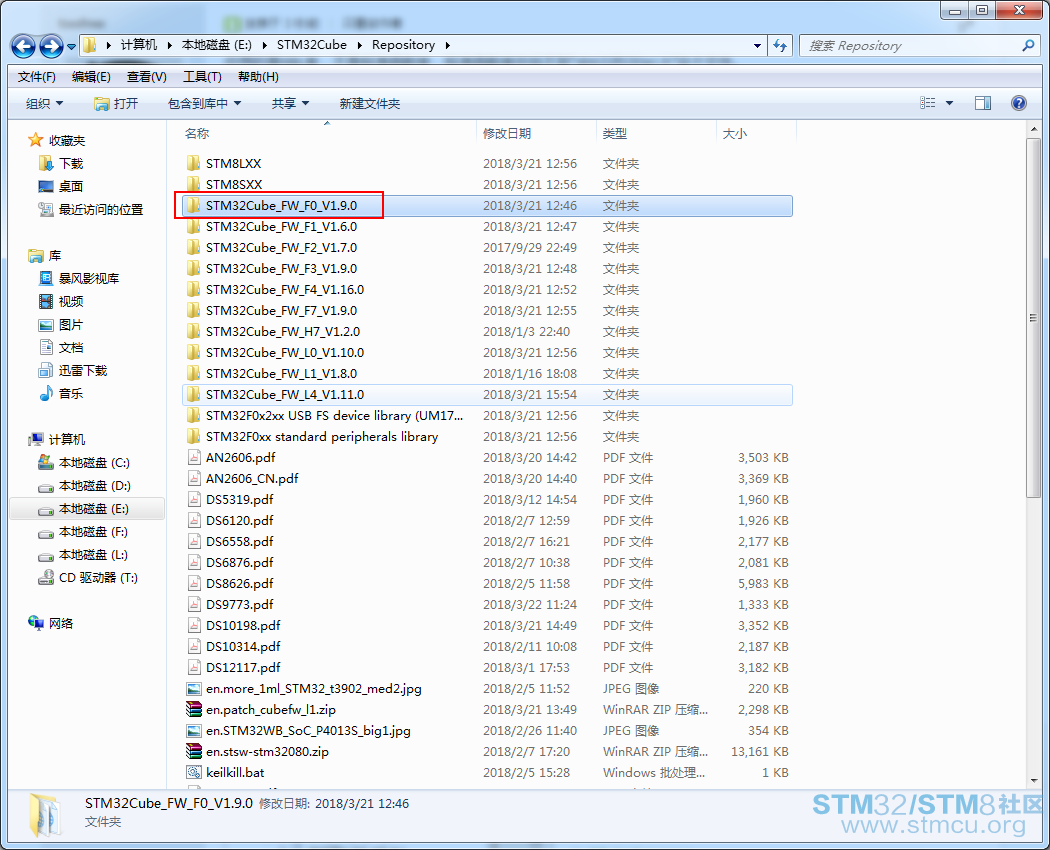Select the 音乐 library
1050x850 pixels.
click(x=71, y=393)
